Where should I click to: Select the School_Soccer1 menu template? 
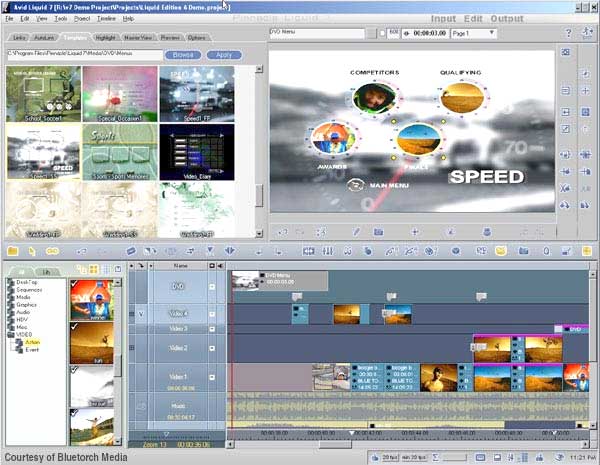pyautogui.click(x=43, y=94)
